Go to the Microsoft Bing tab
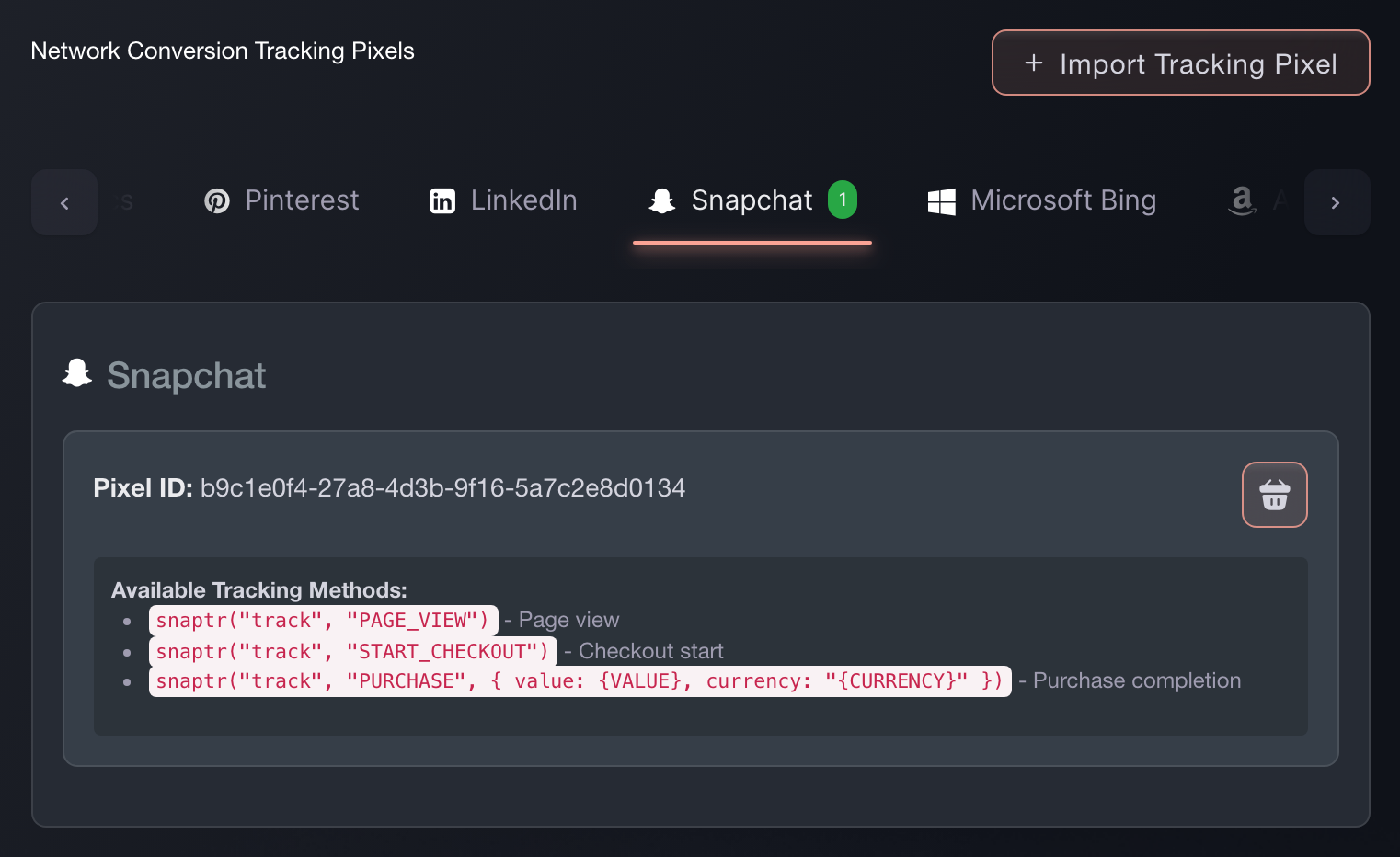 (x=1041, y=200)
